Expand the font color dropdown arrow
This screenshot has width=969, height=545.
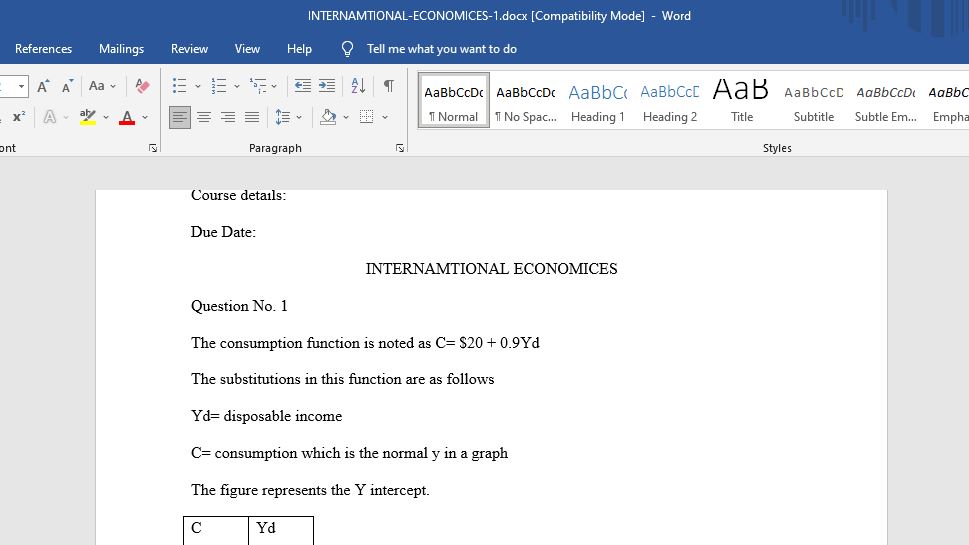coord(145,117)
